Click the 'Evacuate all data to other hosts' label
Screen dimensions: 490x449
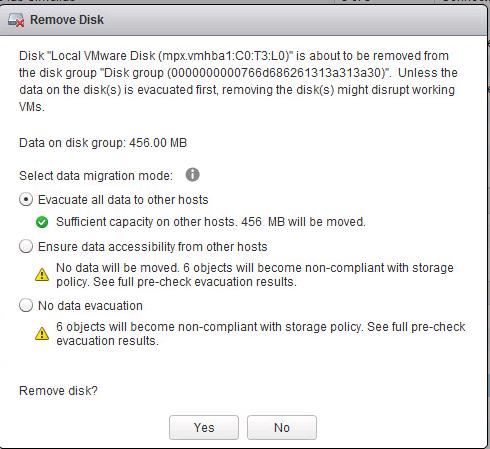[x=123, y=200]
